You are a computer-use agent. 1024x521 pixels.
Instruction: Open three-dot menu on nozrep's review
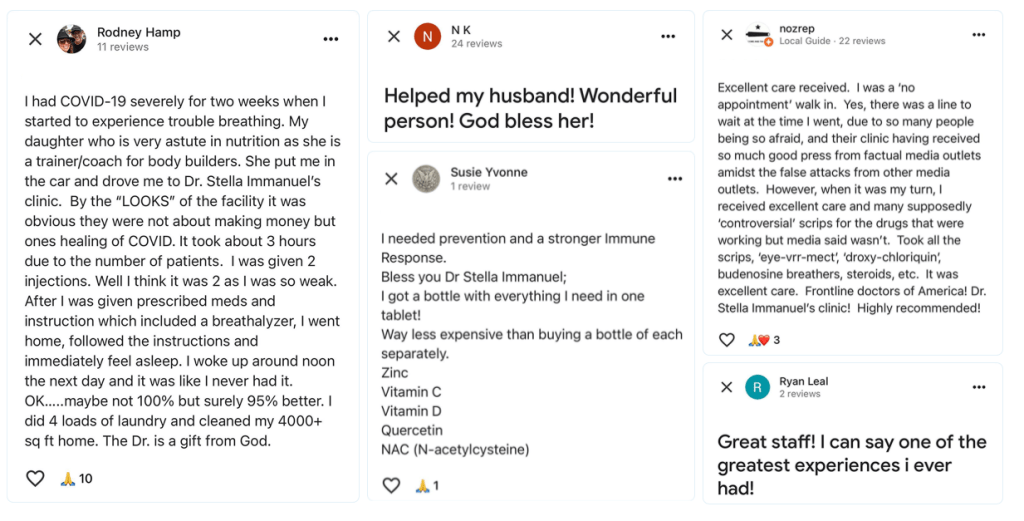click(x=979, y=35)
